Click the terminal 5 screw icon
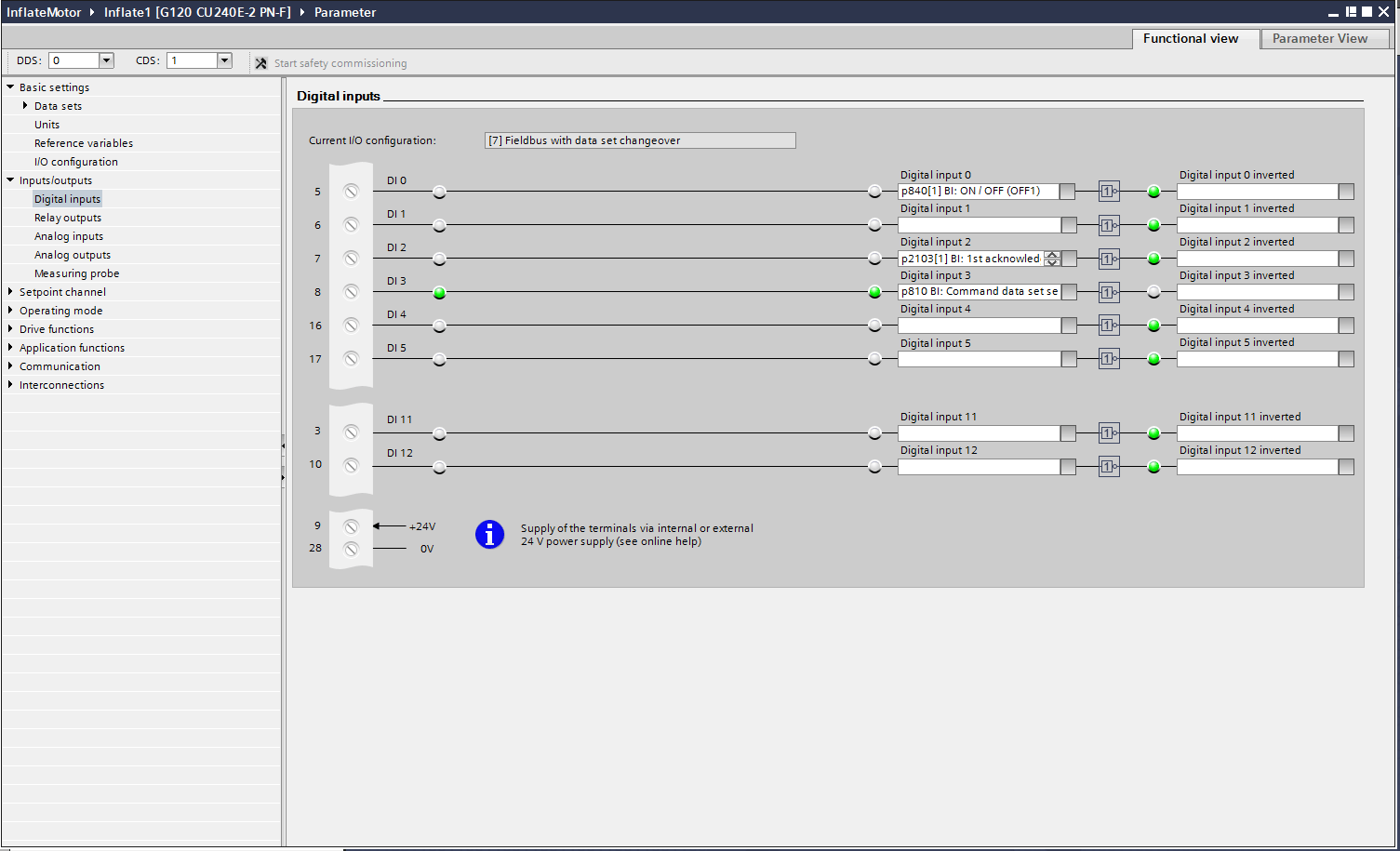Image resolution: width=1400 pixels, height=851 pixels. pyautogui.click(x=351, y=192)
